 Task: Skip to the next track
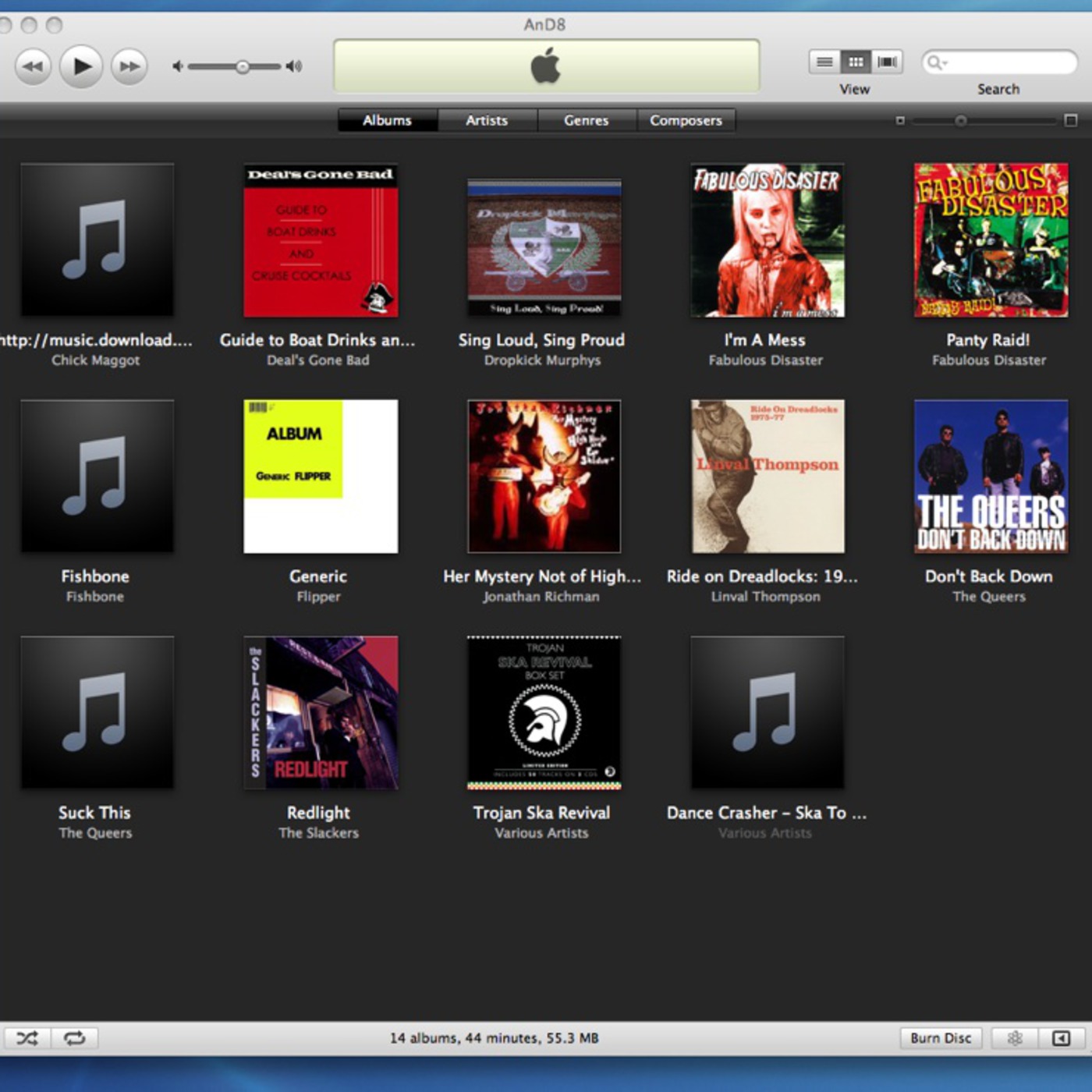coord(129,66)
